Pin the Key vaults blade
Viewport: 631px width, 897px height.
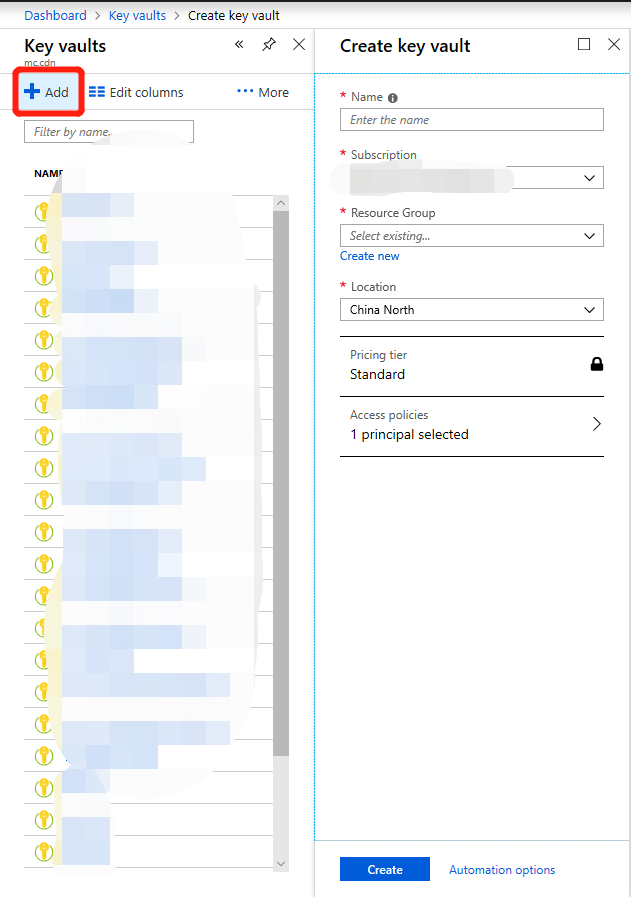click(x=268, y=45)
